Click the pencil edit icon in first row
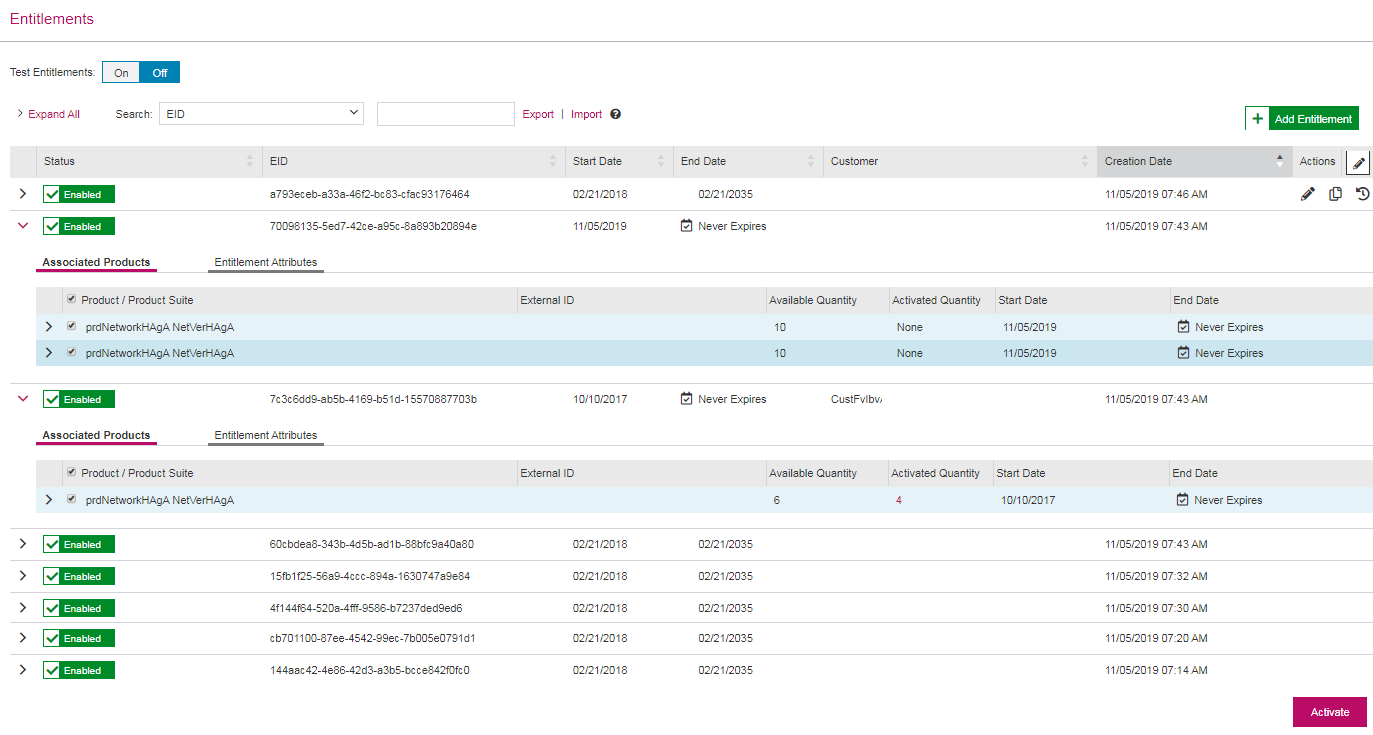Viewport: 1373px width, 735px height. pyautogui.click(x=1307, y=194)
